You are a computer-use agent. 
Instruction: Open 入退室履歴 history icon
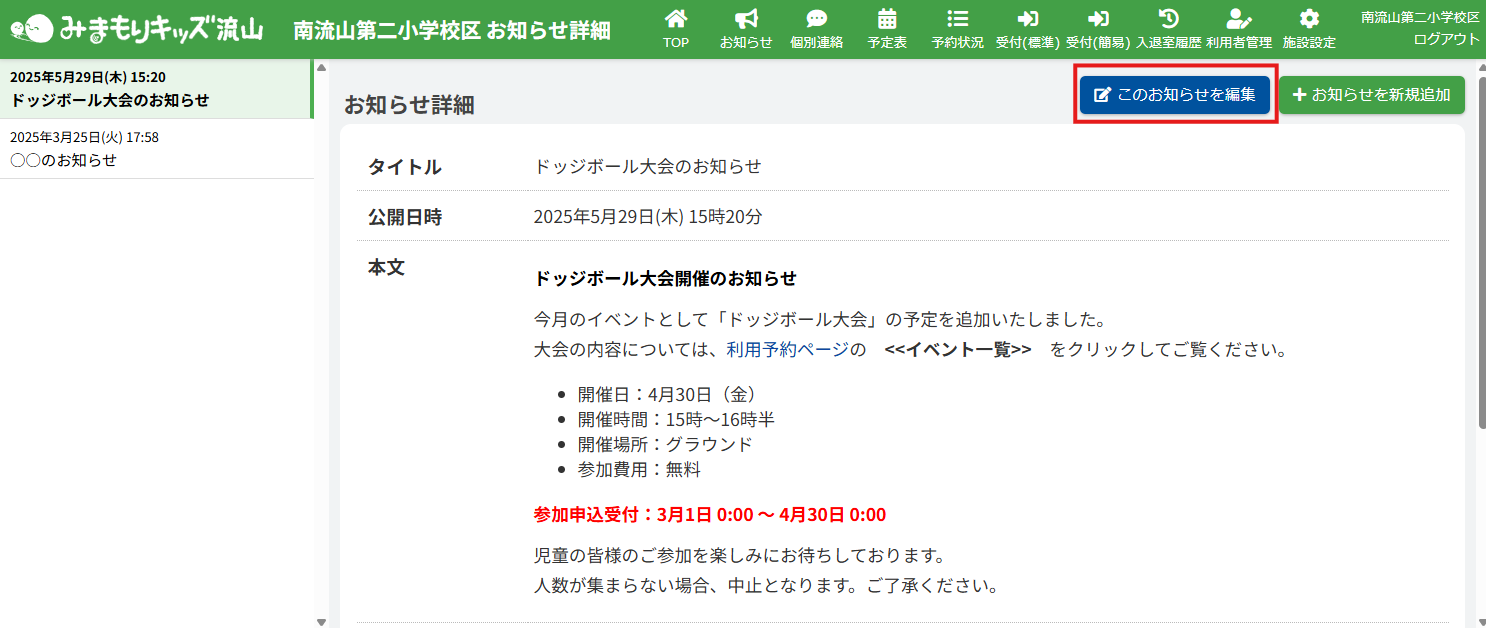point(1168,20)
